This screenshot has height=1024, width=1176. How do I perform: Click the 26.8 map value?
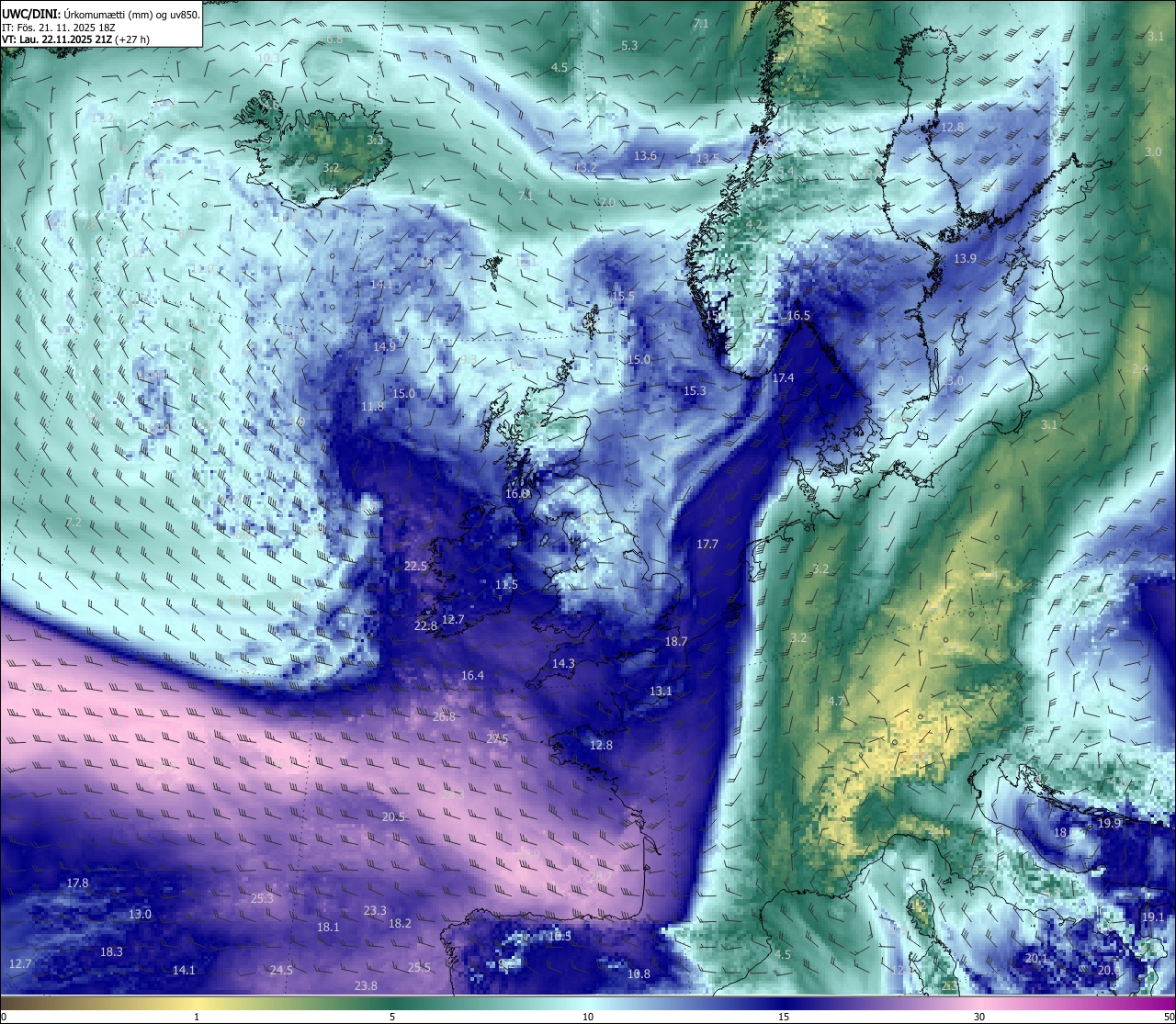click(444, 717)
